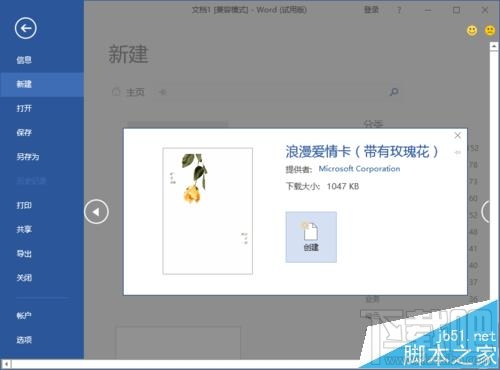Click the rose card template preview thumbnail
Viewport: 500px width, 370px height.
pyautogui.click(x=208, y=211)
